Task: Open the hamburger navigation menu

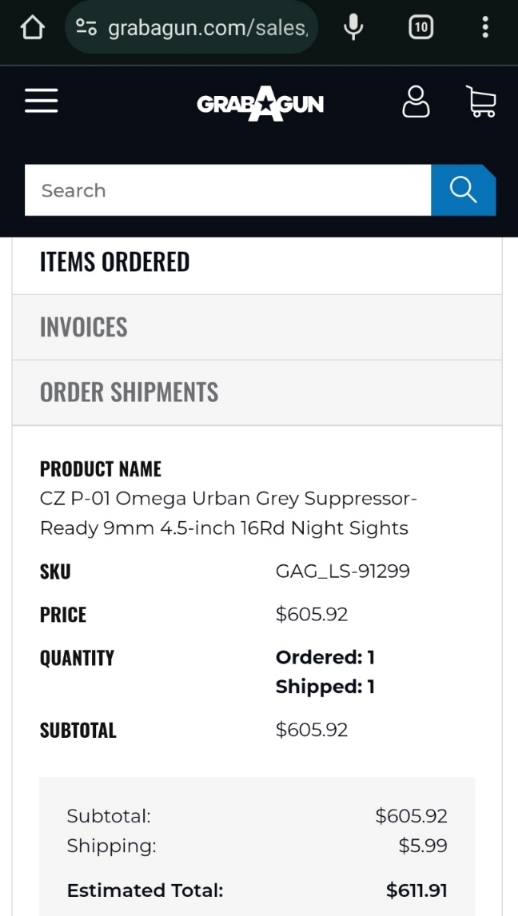Action: (41, 100)
